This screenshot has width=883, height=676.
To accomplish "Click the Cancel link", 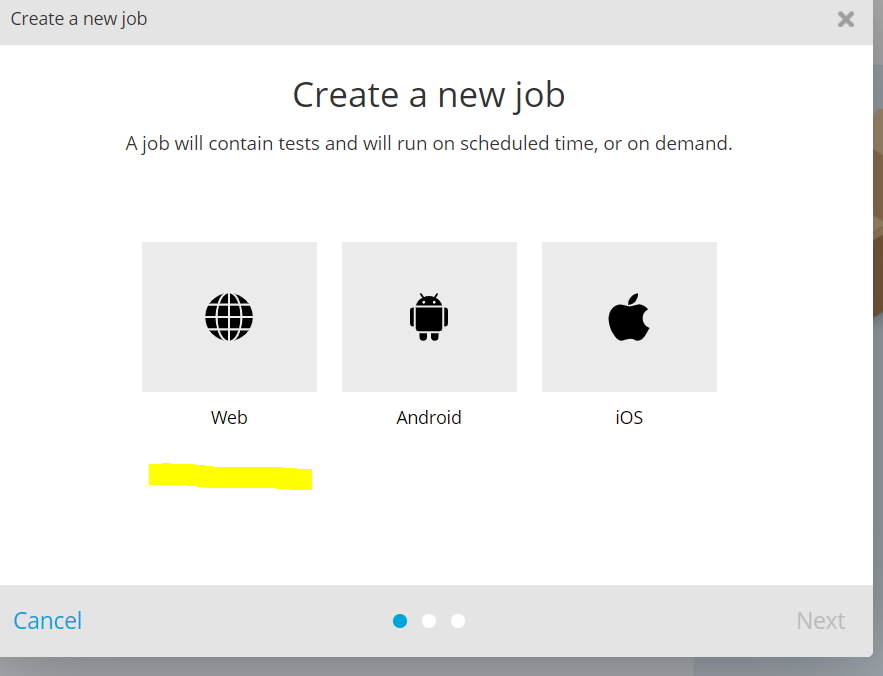I will tap(48, 621).
